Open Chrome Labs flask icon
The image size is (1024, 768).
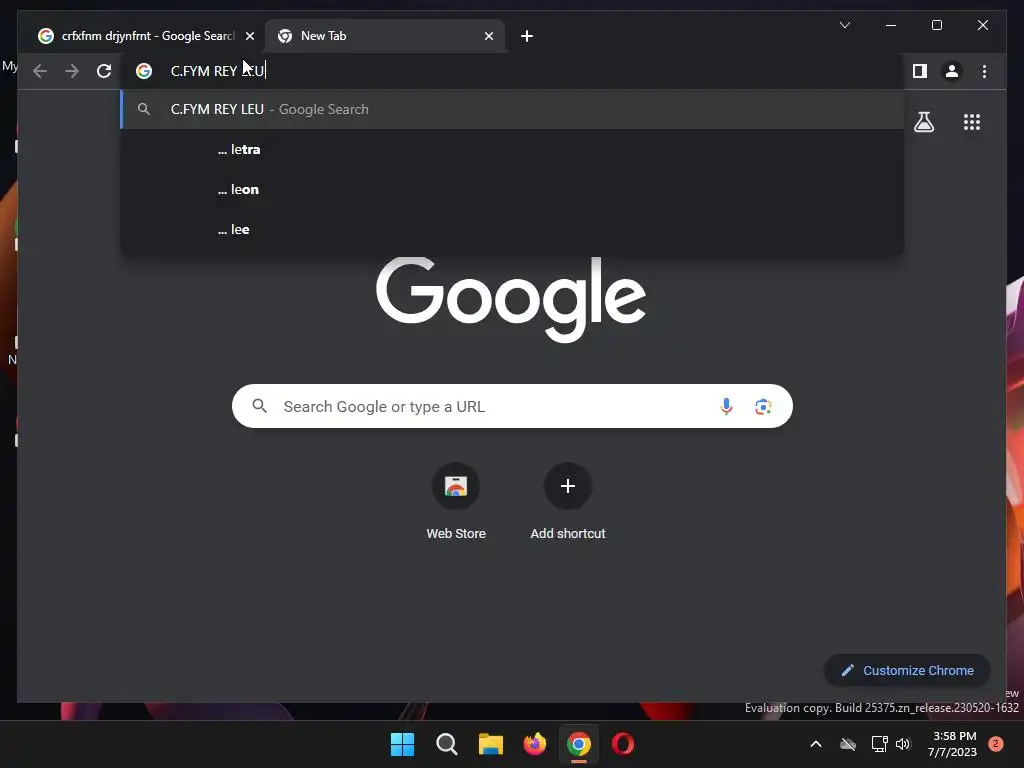click(923, 122)
